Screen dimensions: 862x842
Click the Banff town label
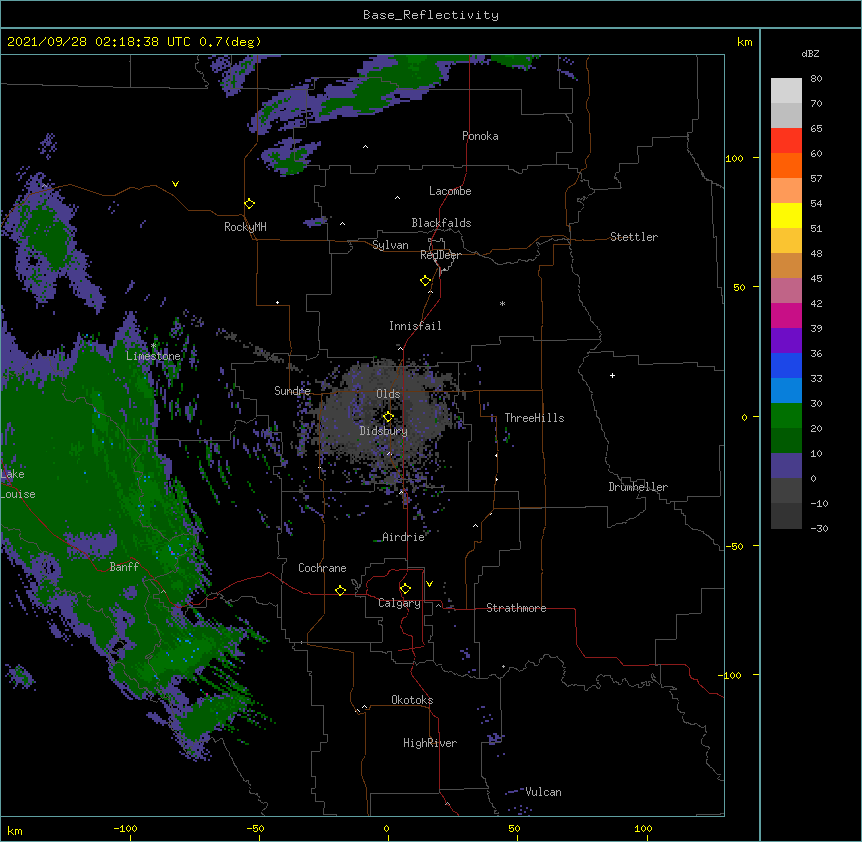click(124, 567)
